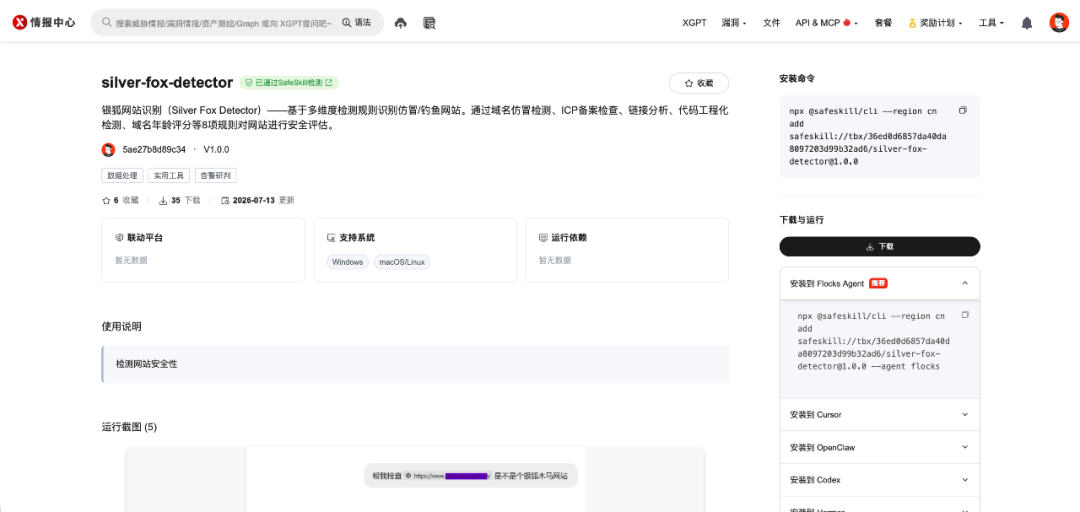Expand the API & MCP dropdown

coord(827,23)
